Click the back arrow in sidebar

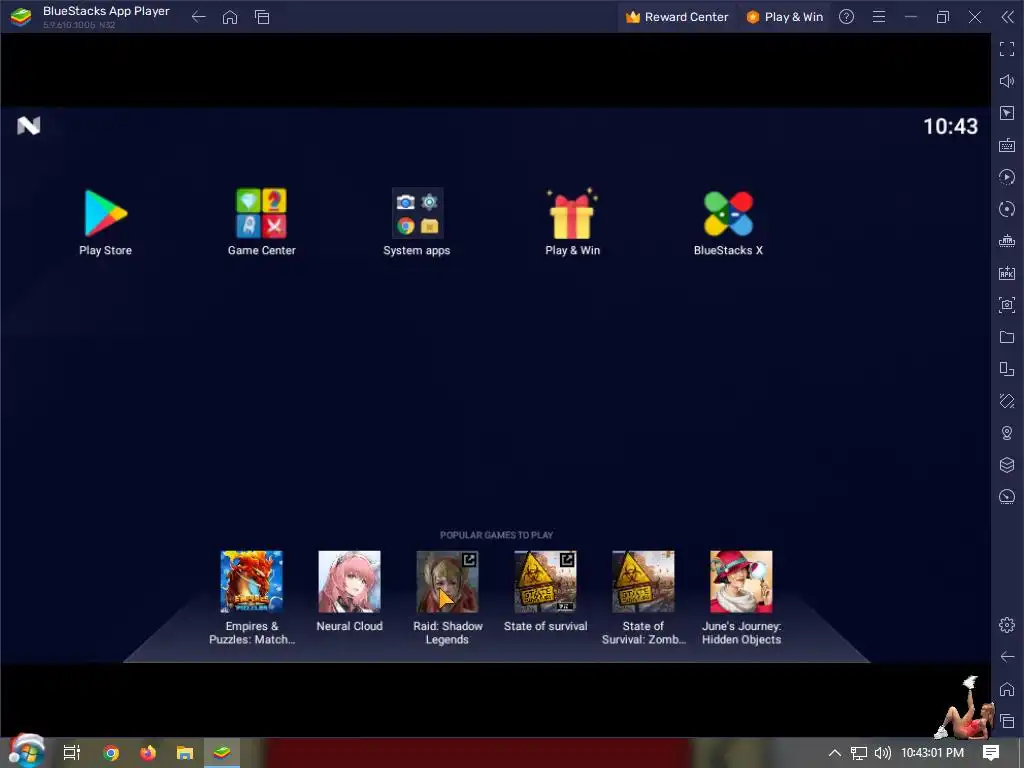click(1007, 656)
